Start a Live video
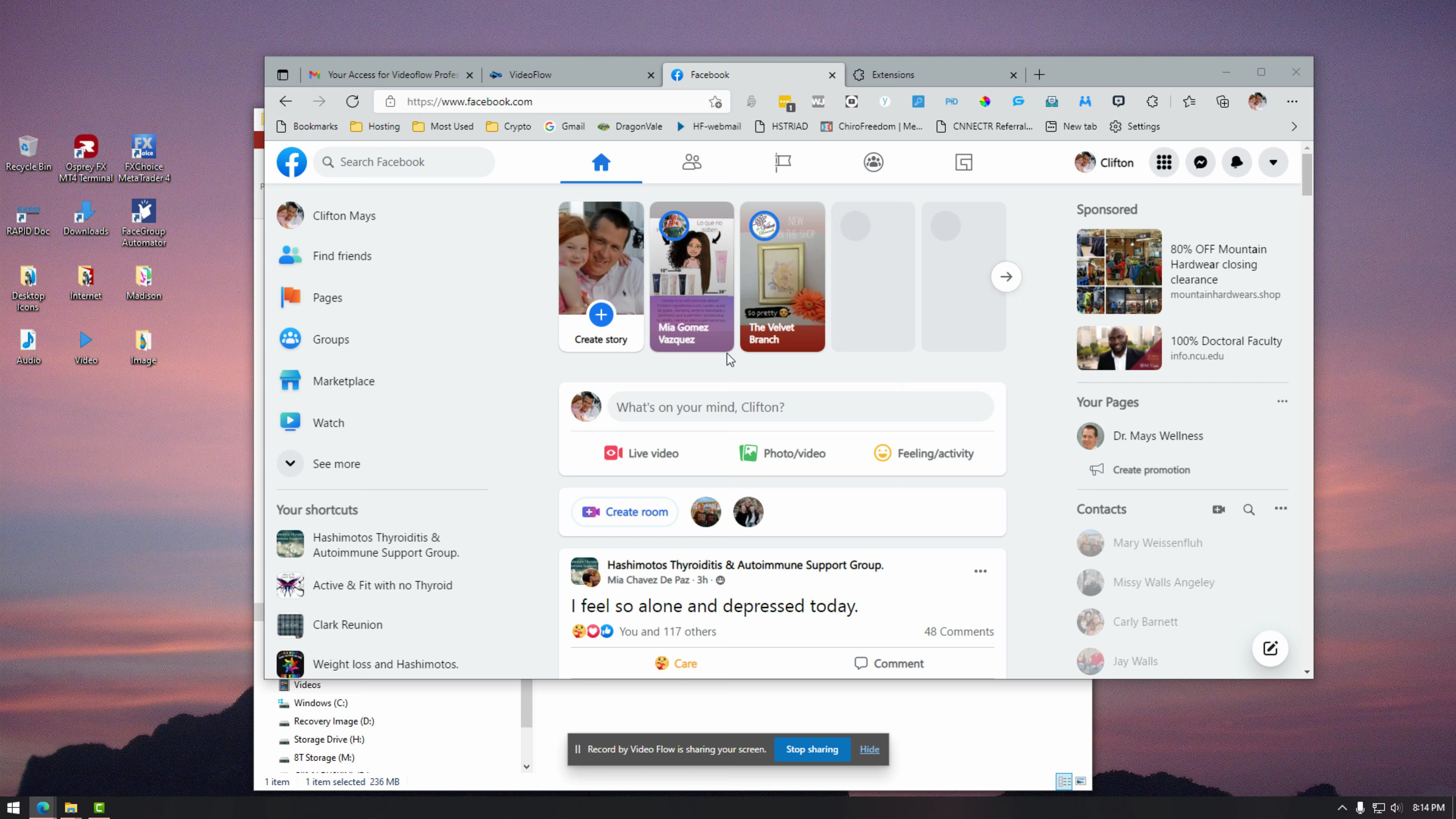The image size is (1456, 819). tap(642, 453)
